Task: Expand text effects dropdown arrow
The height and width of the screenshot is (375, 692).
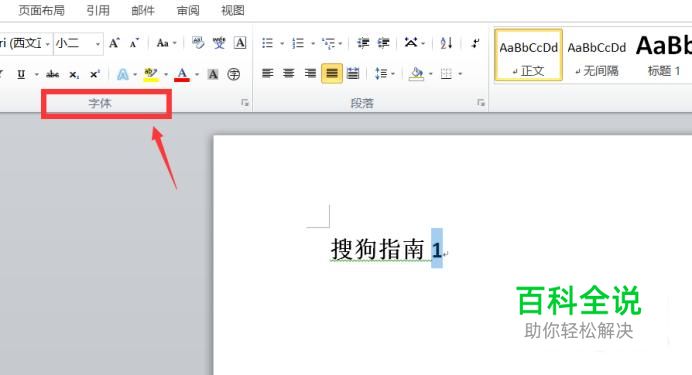Action: coord(135,74)
